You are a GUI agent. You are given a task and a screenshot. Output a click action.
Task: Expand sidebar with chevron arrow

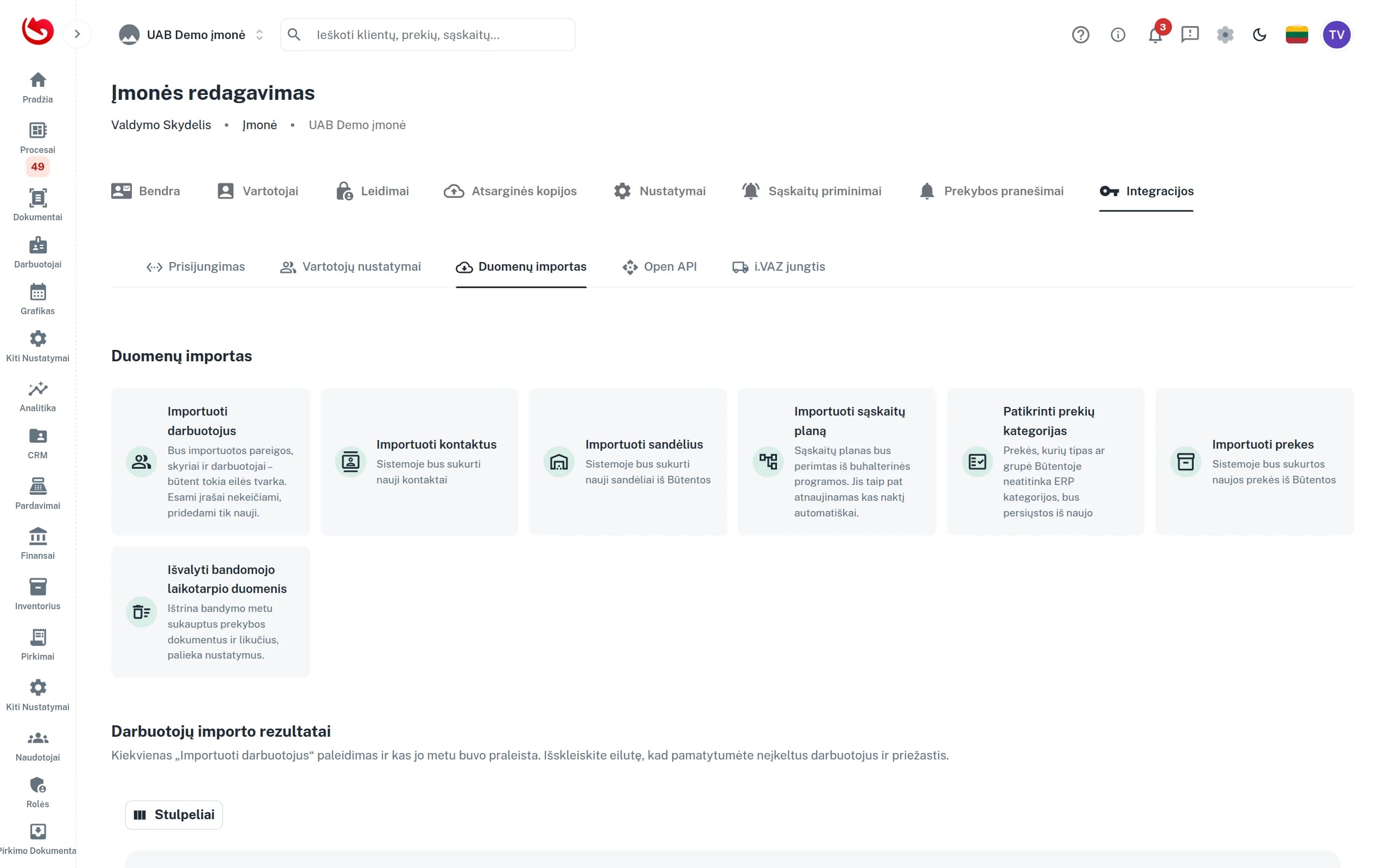[x=77, y=34]
